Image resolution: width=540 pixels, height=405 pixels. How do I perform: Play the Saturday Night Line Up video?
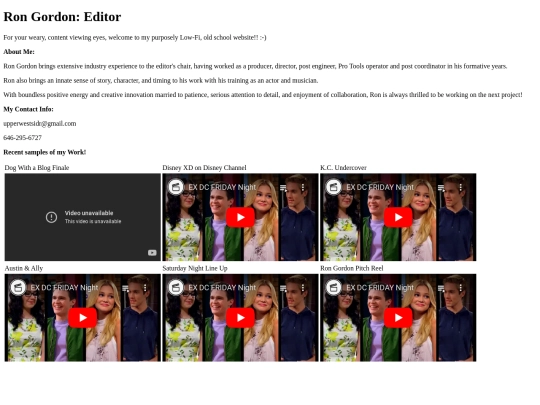240,318
